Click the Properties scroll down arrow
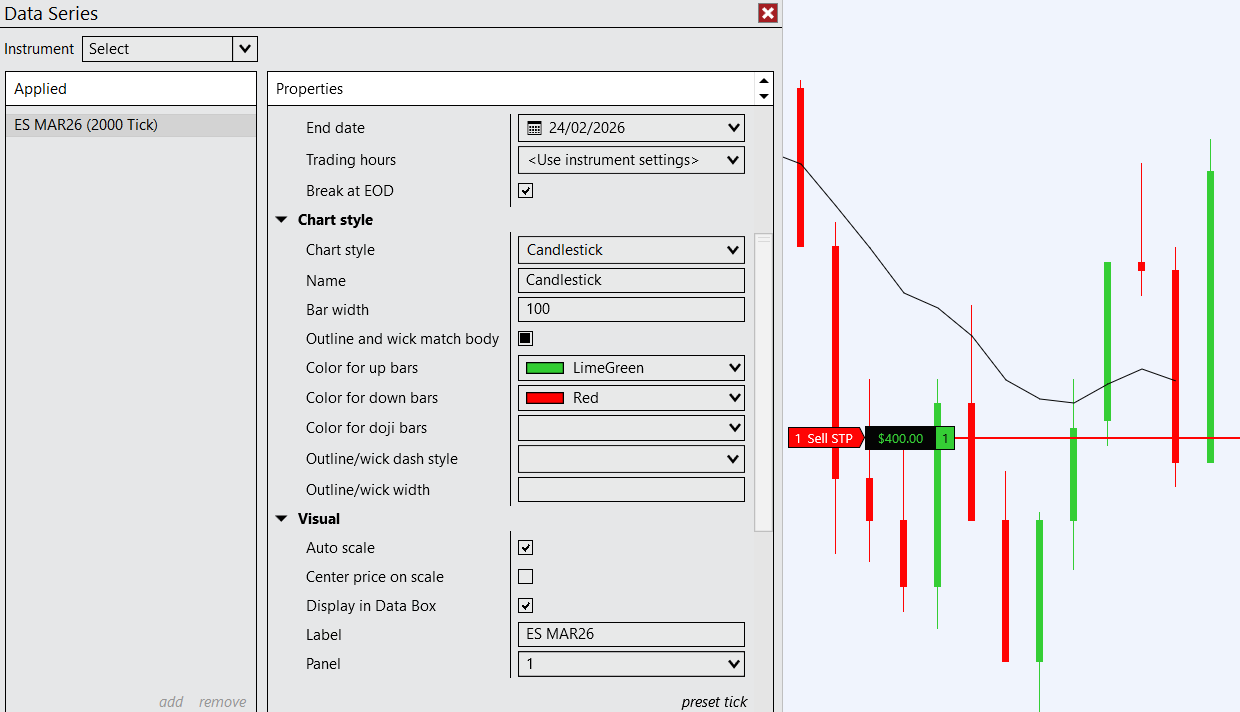 tap(764, 96)
